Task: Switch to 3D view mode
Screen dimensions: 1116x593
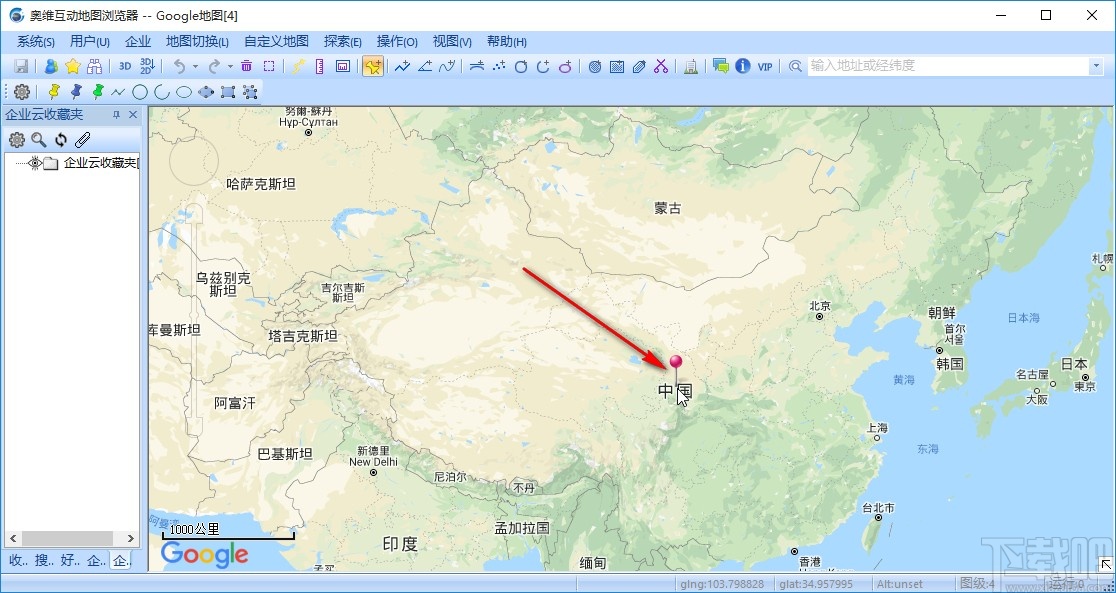Action: pyautogui.click(x=124, y=65)
